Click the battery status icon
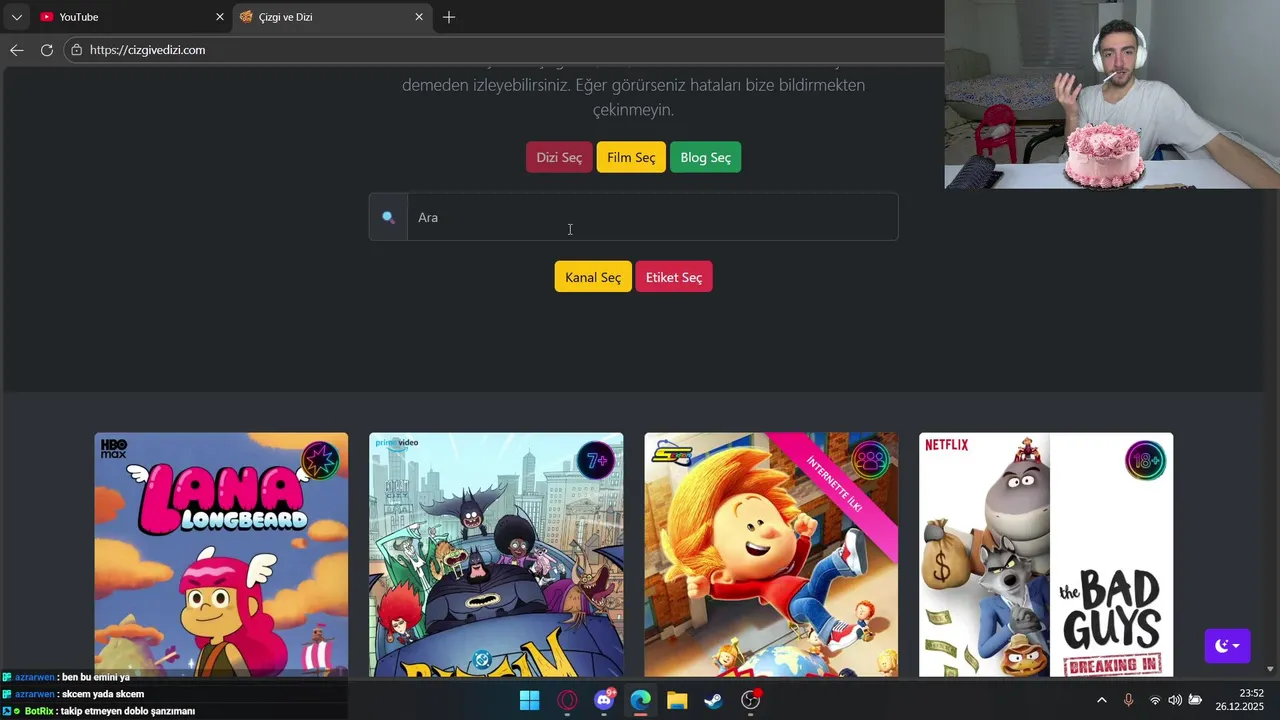 click(x=1195, y=700)
